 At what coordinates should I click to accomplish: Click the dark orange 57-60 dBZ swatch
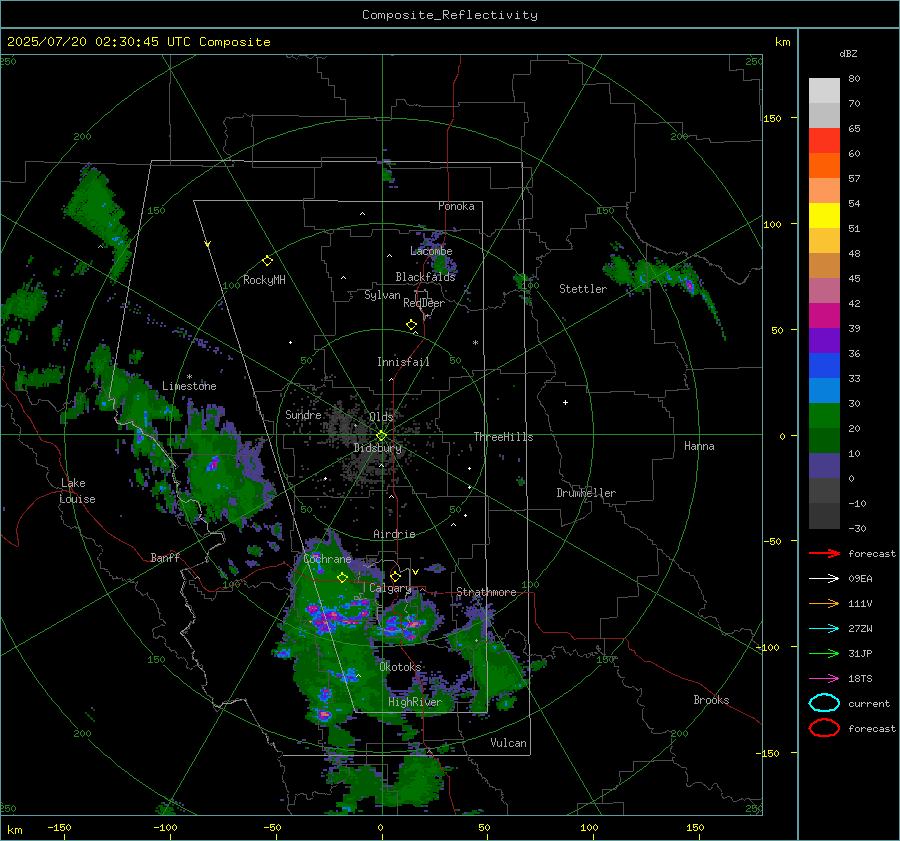point(824,166)
